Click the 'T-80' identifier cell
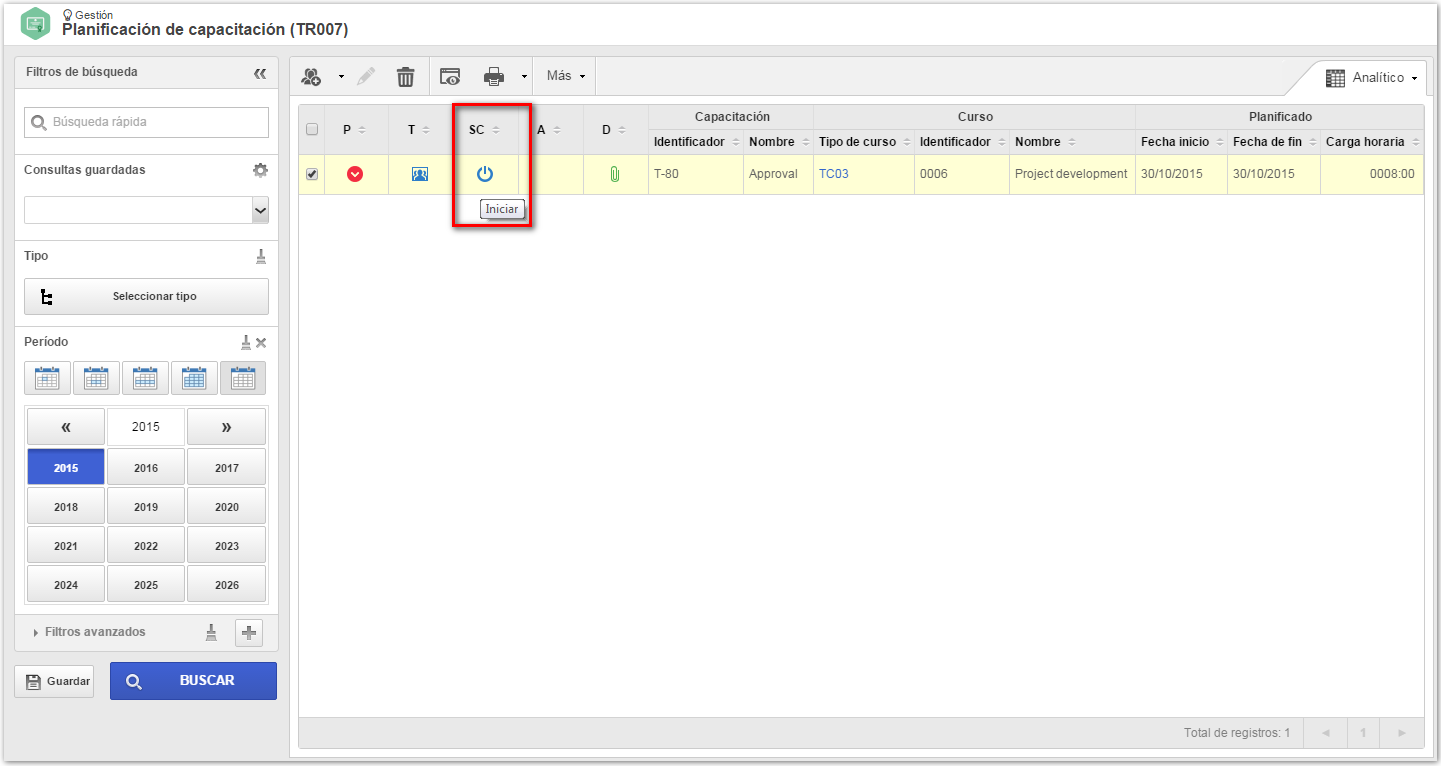 click(696, 174)
